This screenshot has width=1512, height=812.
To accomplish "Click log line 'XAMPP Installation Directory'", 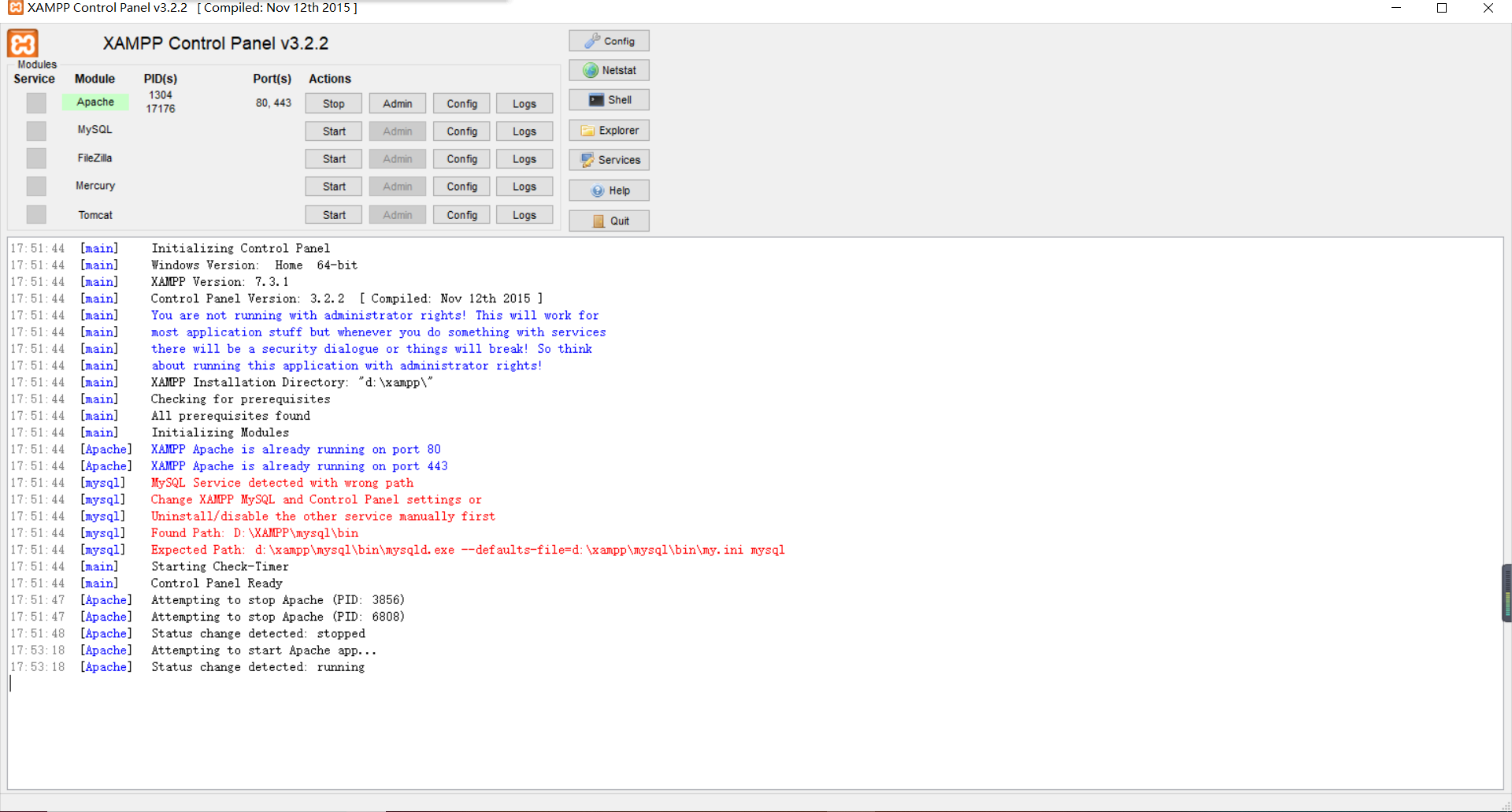I will point(291,382).
